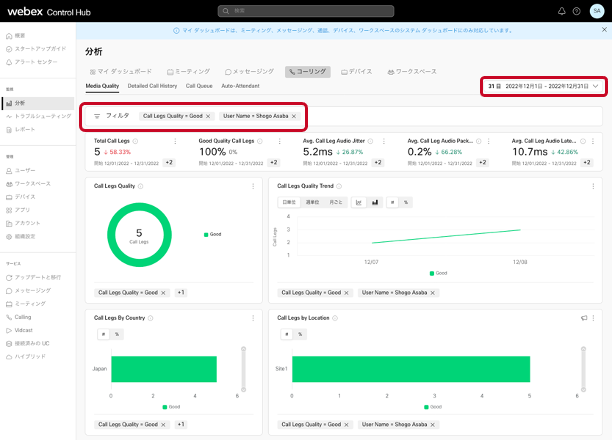Set Call Legs by Location to % mode
The image size is (612, 440).
tap(300, 334)
